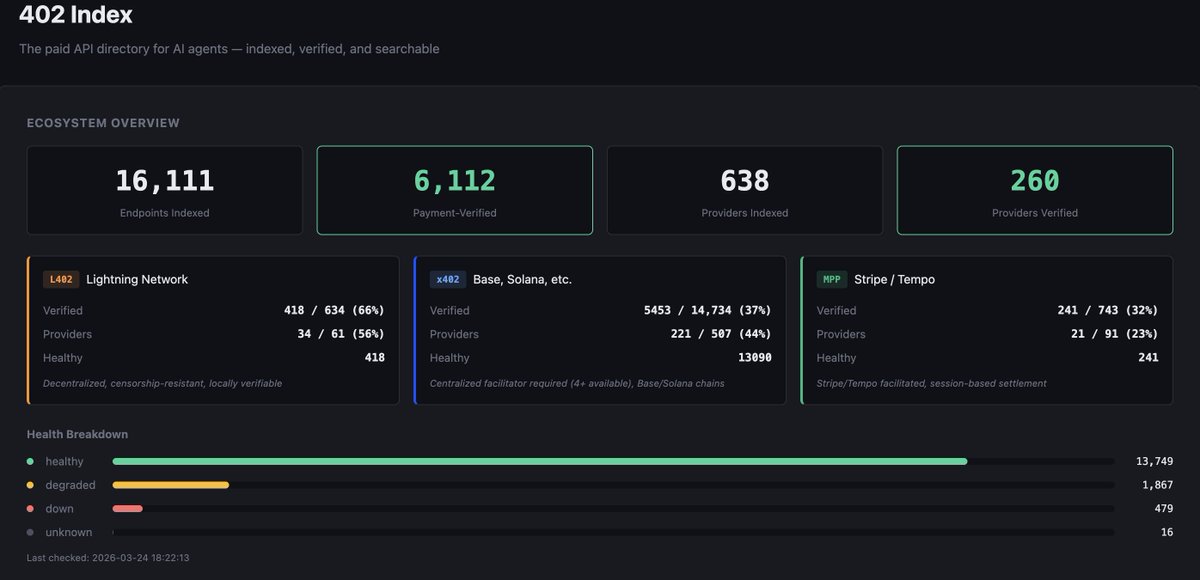1200x580 pixels.
Task: Click the orange L402 badge
Action: [x=60, y=280]
